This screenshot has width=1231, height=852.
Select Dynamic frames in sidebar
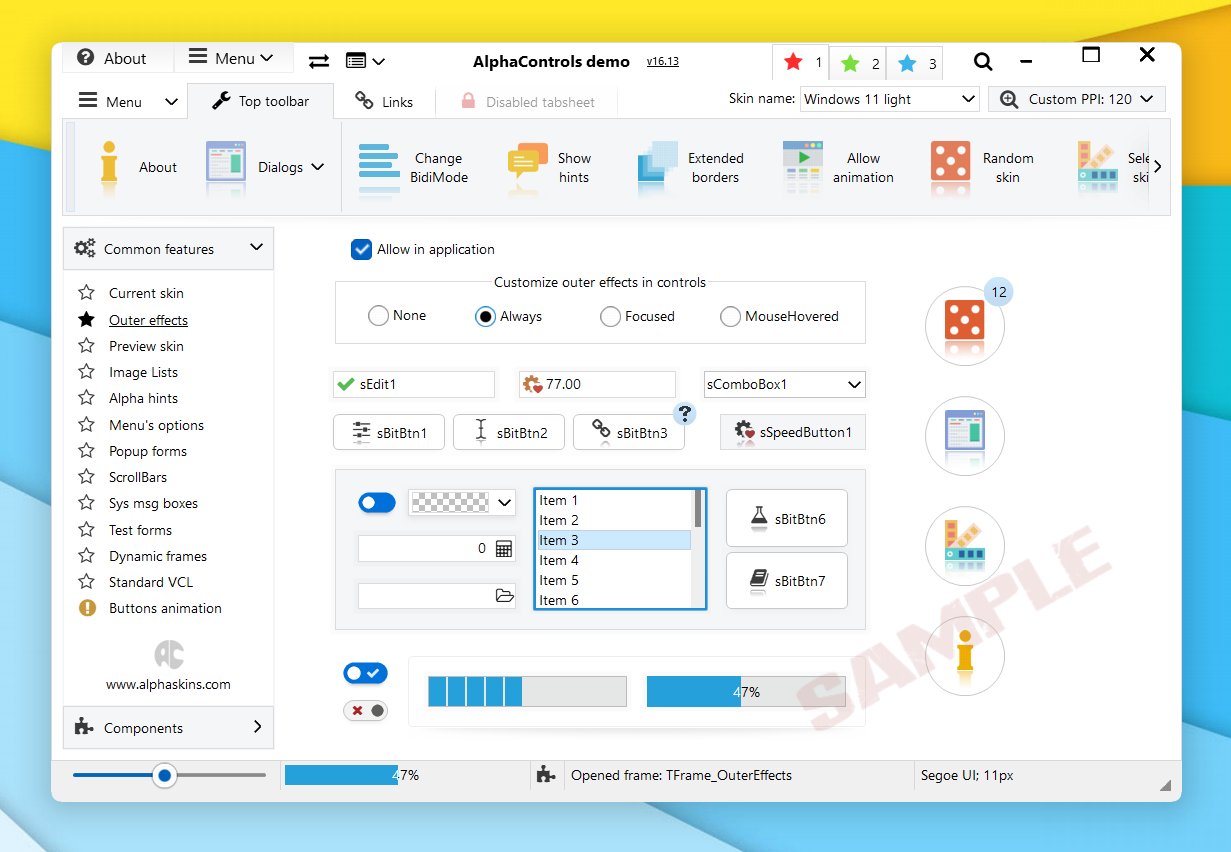pos(158,556)
